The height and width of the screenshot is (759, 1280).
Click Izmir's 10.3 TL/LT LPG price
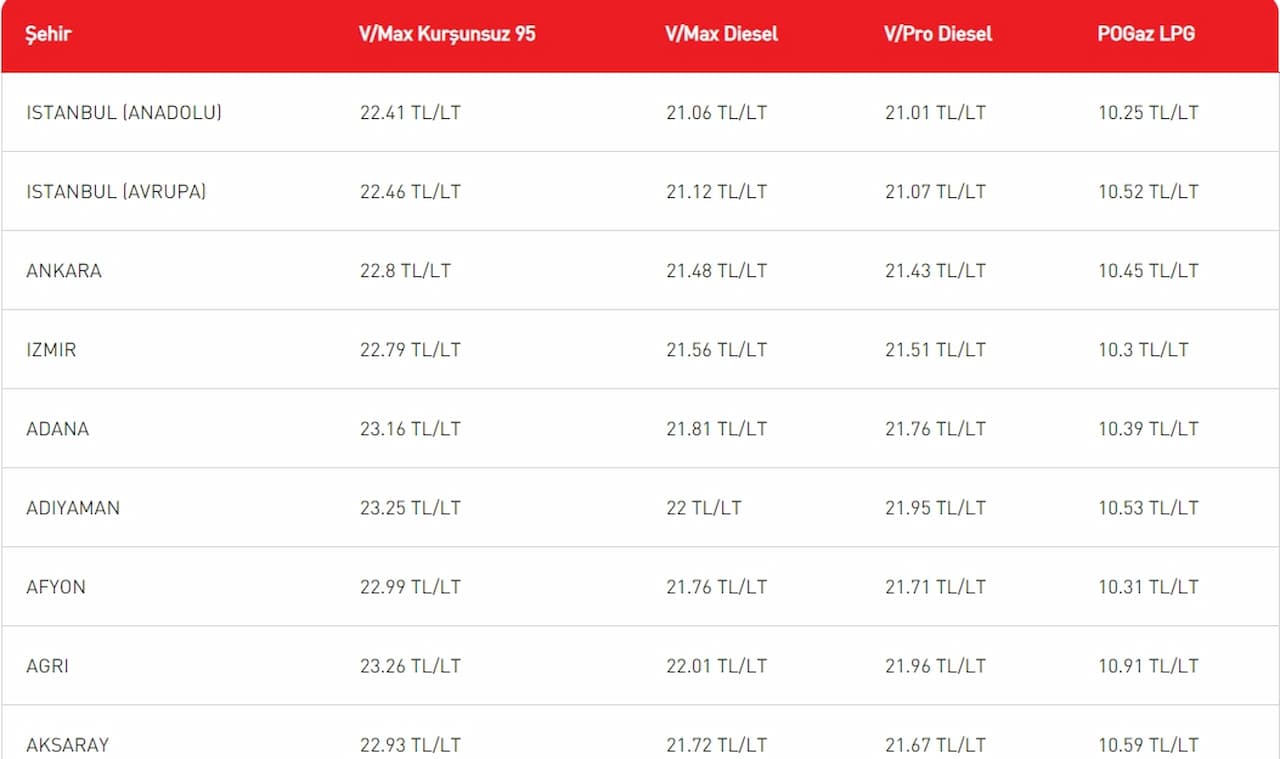pyautogui.click(x=1143, y=350)
